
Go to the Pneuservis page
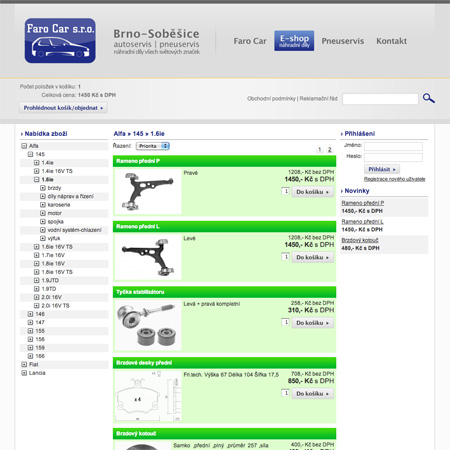pos(343,41)
